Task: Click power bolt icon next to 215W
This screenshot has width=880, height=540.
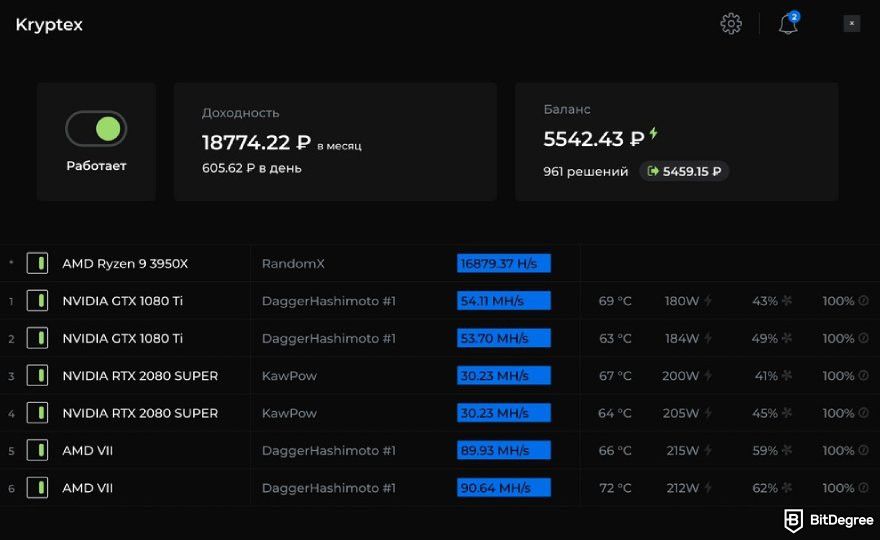Action: pyautogui.click(x=708, y=450)
